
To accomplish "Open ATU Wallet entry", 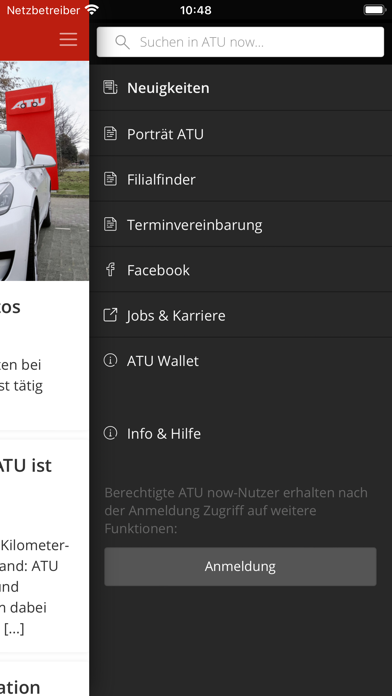I will coord(241,360).
